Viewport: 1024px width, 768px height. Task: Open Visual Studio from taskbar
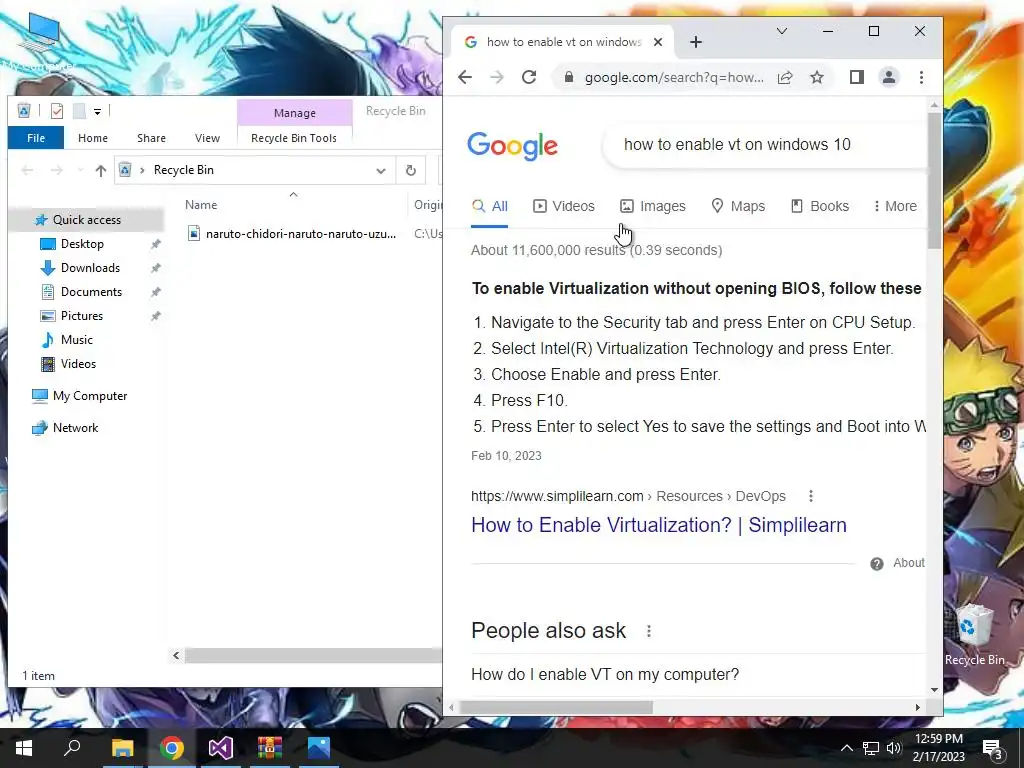(x=221, y=748)
